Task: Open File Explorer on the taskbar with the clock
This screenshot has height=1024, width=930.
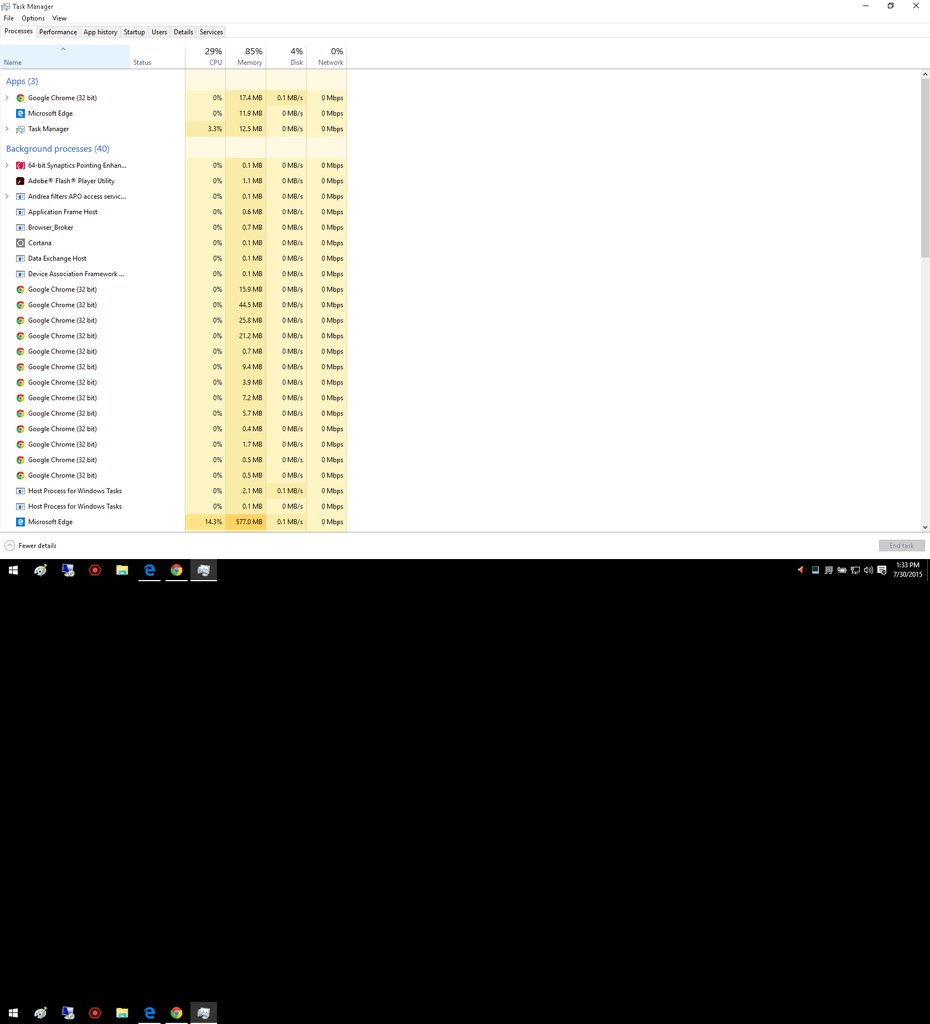Action: (x=122, y=570)
